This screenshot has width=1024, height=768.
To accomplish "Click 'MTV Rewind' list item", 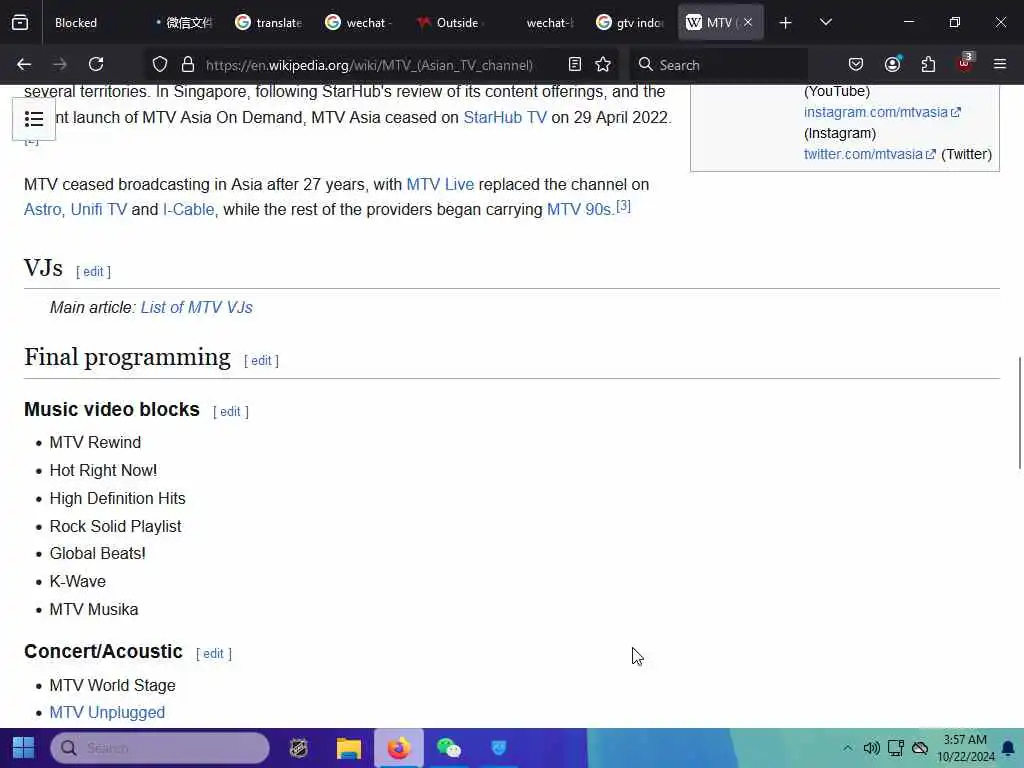I will pyautogui.click(x=95, y=443).
